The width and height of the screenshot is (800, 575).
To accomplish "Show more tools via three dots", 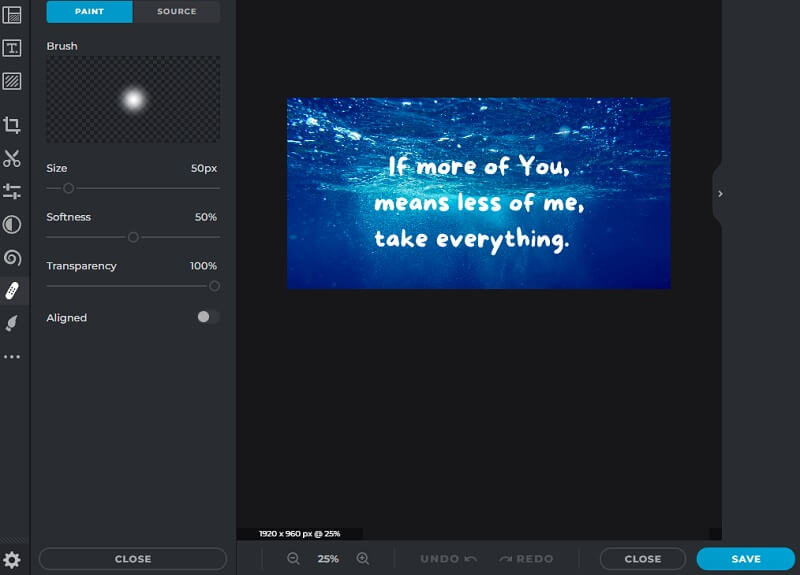I will [x=12, y=357].
